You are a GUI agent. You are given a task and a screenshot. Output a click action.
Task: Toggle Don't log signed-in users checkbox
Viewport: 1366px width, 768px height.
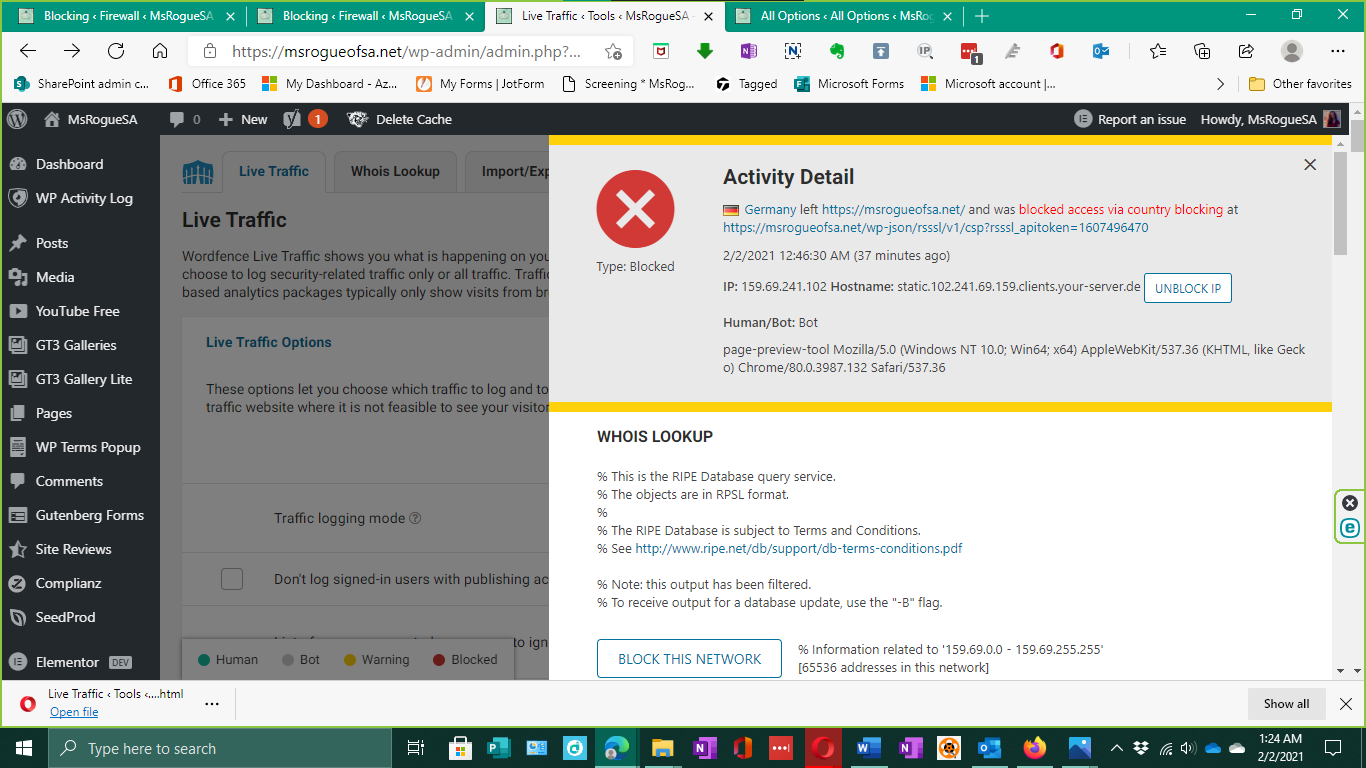click(x=232, y=579)
